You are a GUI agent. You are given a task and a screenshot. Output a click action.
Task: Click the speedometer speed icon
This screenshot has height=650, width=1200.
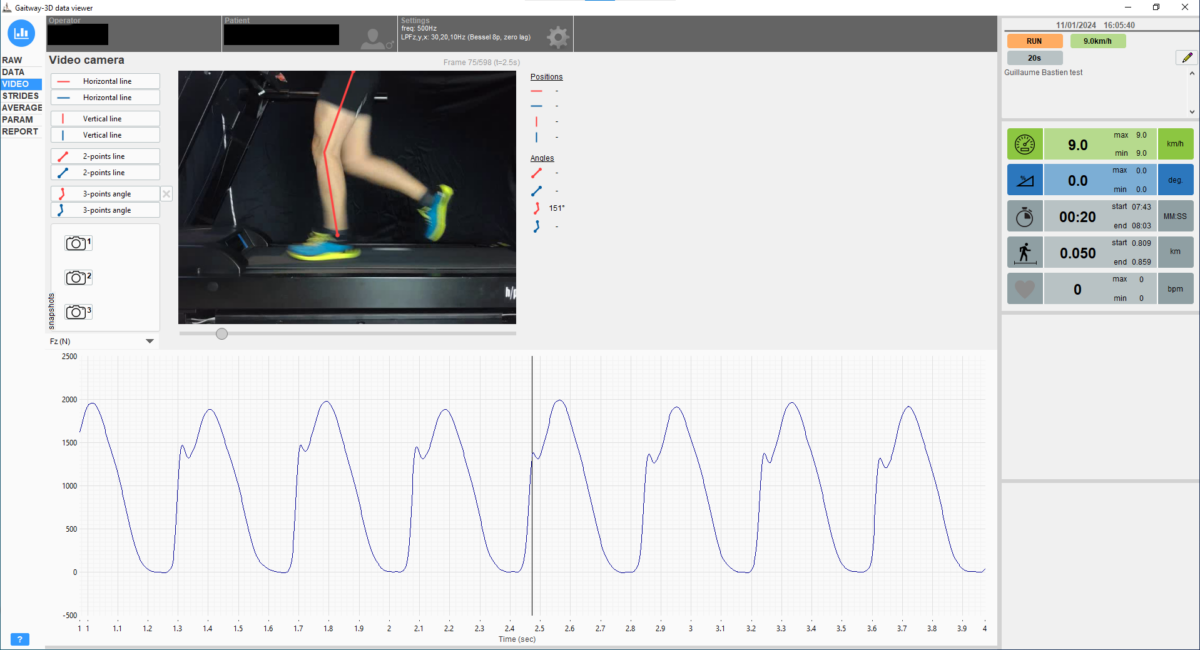tap(1025, 145)
